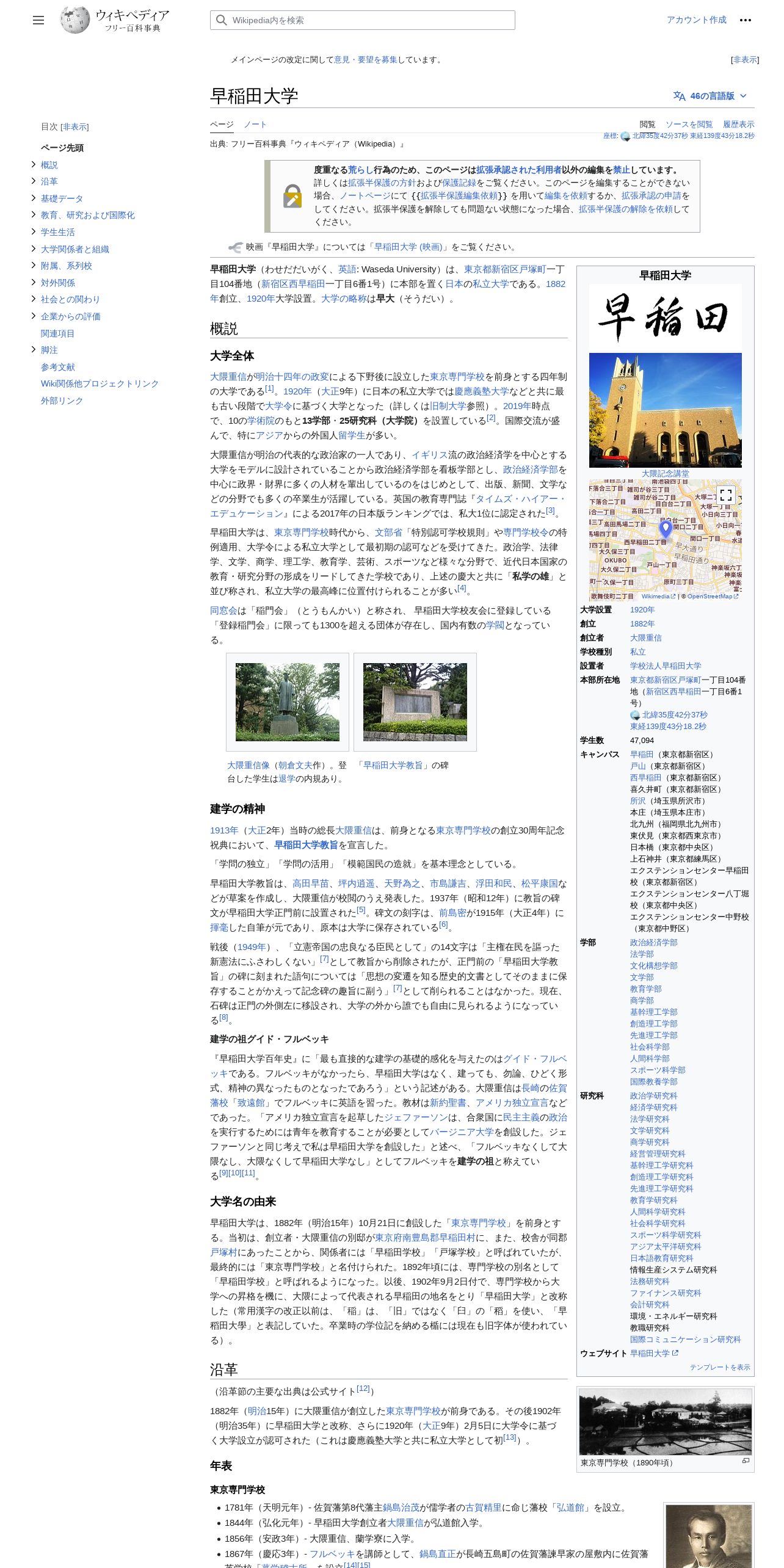Go to 関連項目 in contents
Image resolution: width=784 pixels, height=1568 pixels.
coord(57,333)
